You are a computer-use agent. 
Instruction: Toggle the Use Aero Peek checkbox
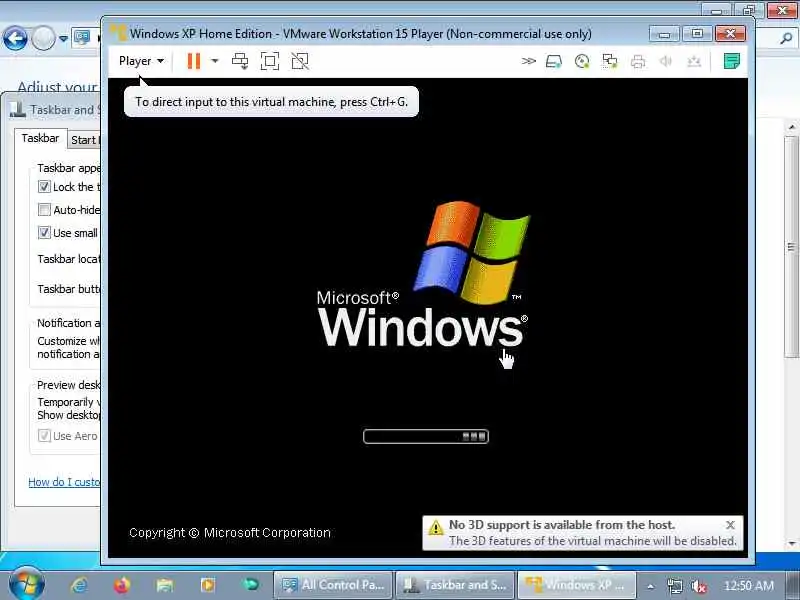[x=44, y=436]
